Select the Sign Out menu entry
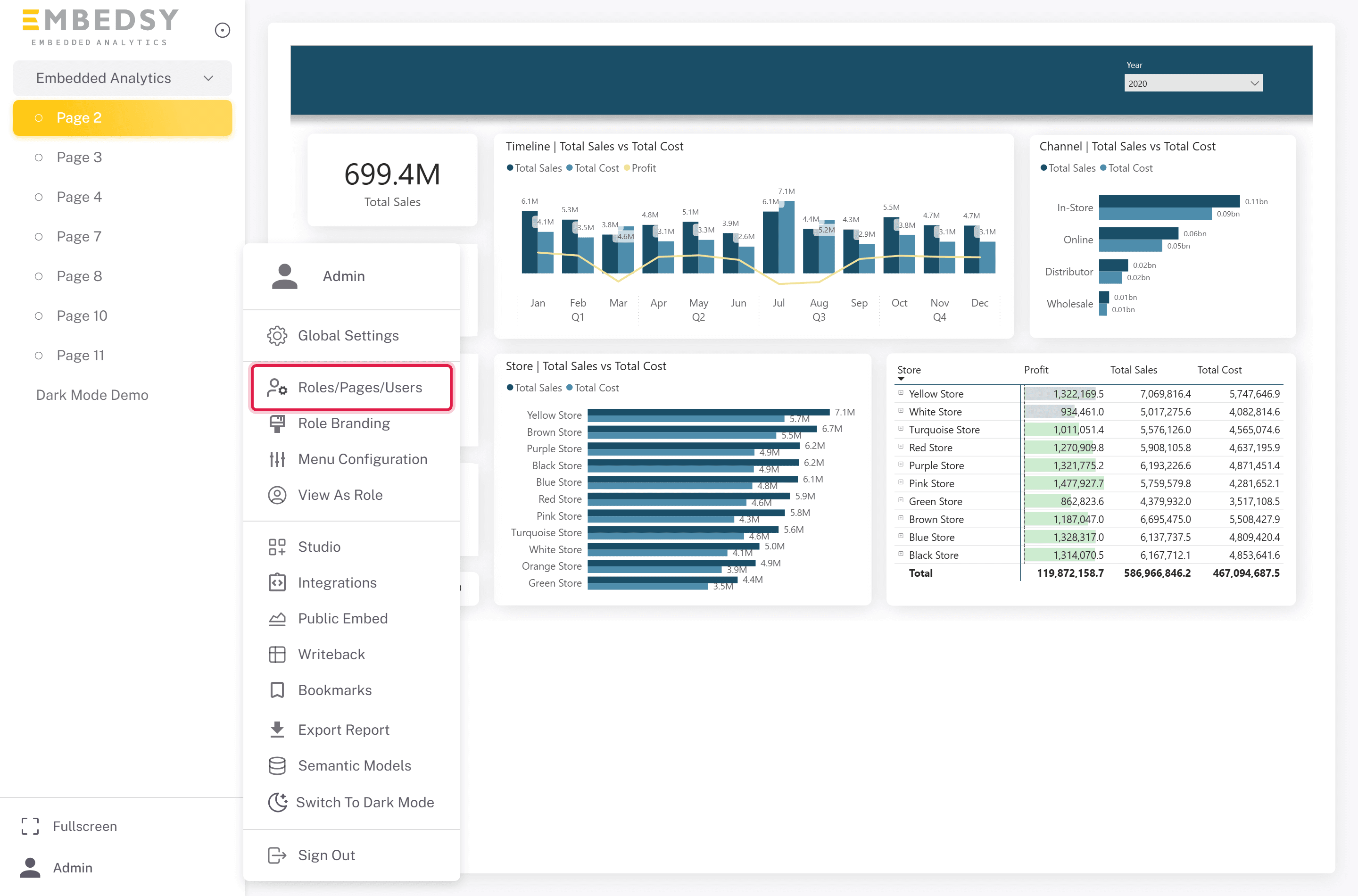This screenshot has width=1358, height=896. click(351, 855)
